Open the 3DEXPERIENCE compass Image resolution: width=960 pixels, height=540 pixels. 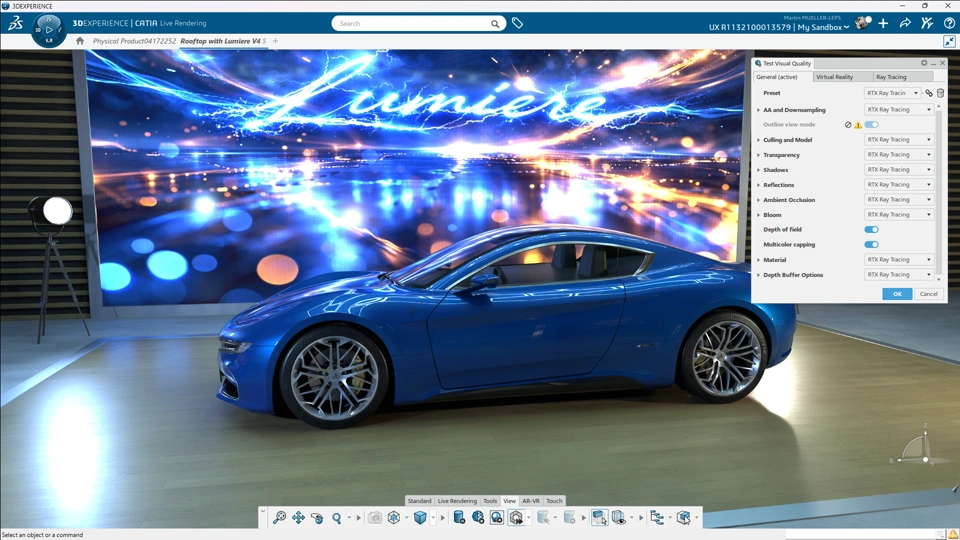click(49, 29)
